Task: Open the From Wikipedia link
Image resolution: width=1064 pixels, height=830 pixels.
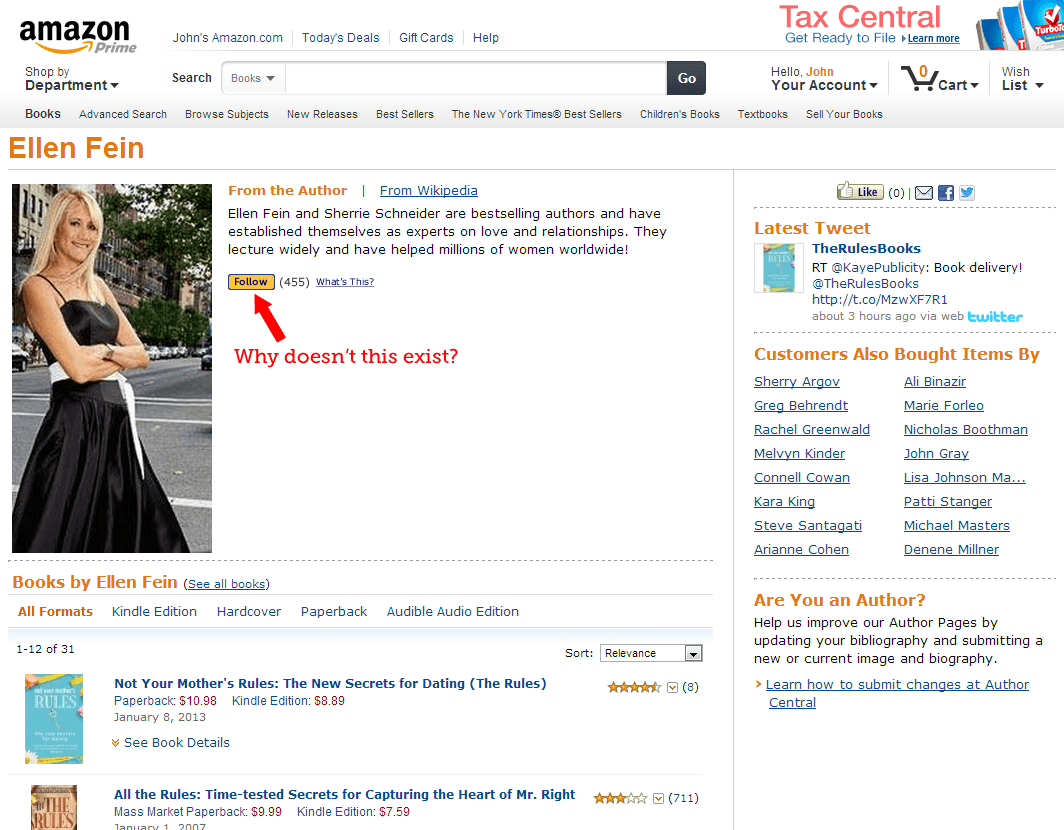Action: click(428, 190)
